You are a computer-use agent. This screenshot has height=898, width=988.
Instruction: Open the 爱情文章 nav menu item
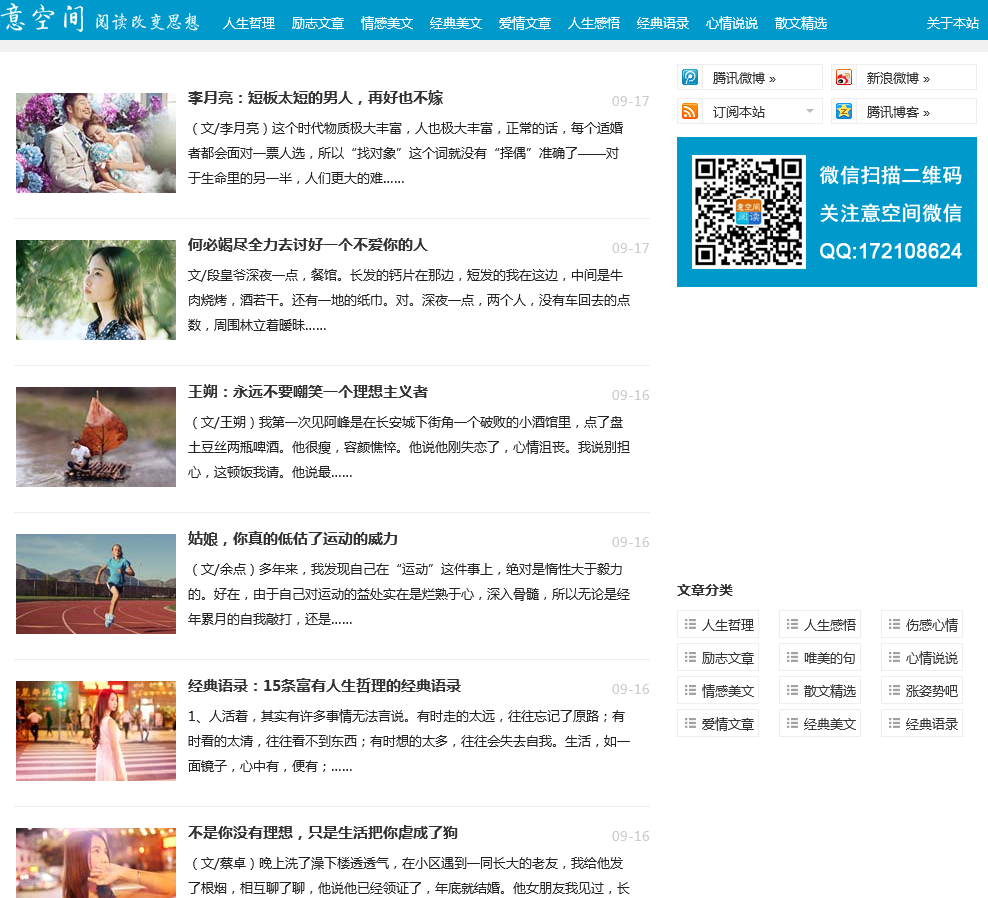pyautogui.click(x=525, y=23)
